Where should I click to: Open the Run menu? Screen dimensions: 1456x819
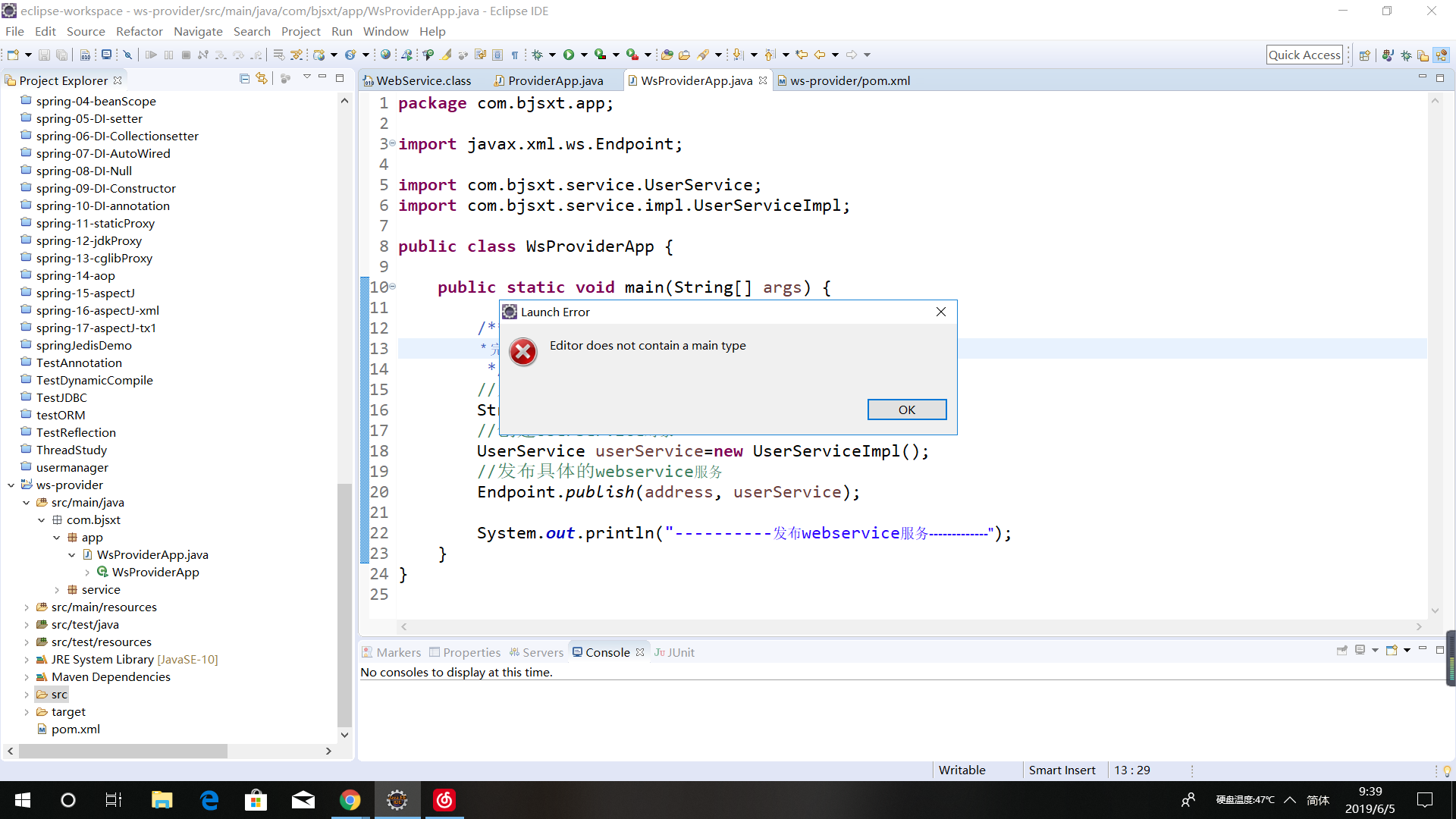tap(342, 31)
